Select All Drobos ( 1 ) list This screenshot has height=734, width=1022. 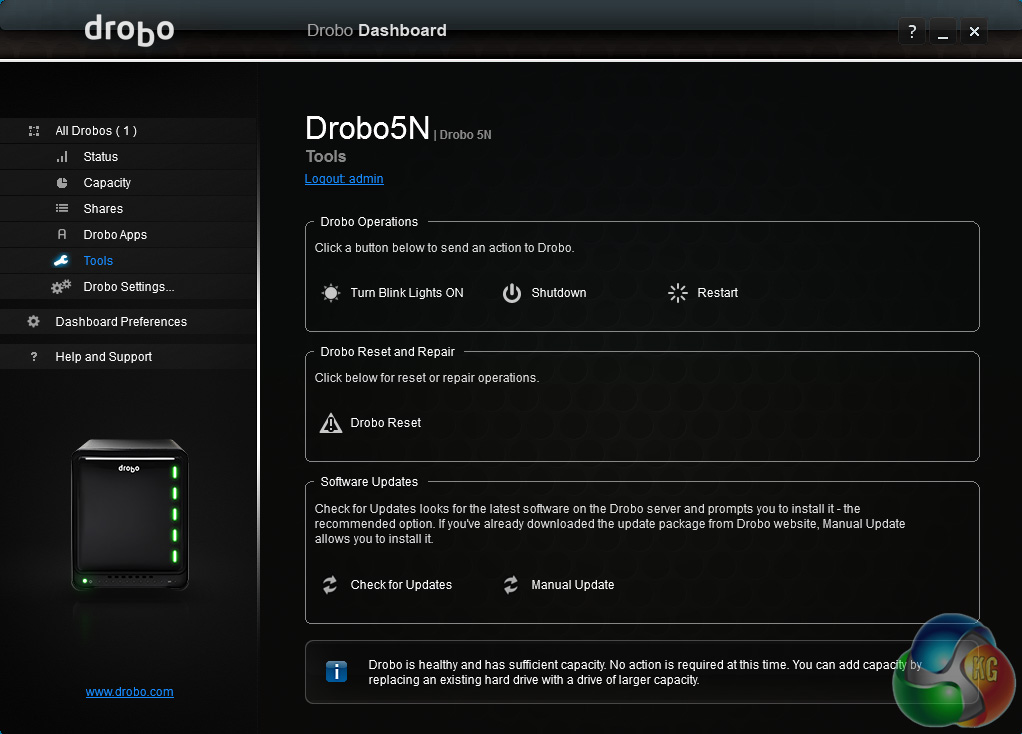point(96,131)
